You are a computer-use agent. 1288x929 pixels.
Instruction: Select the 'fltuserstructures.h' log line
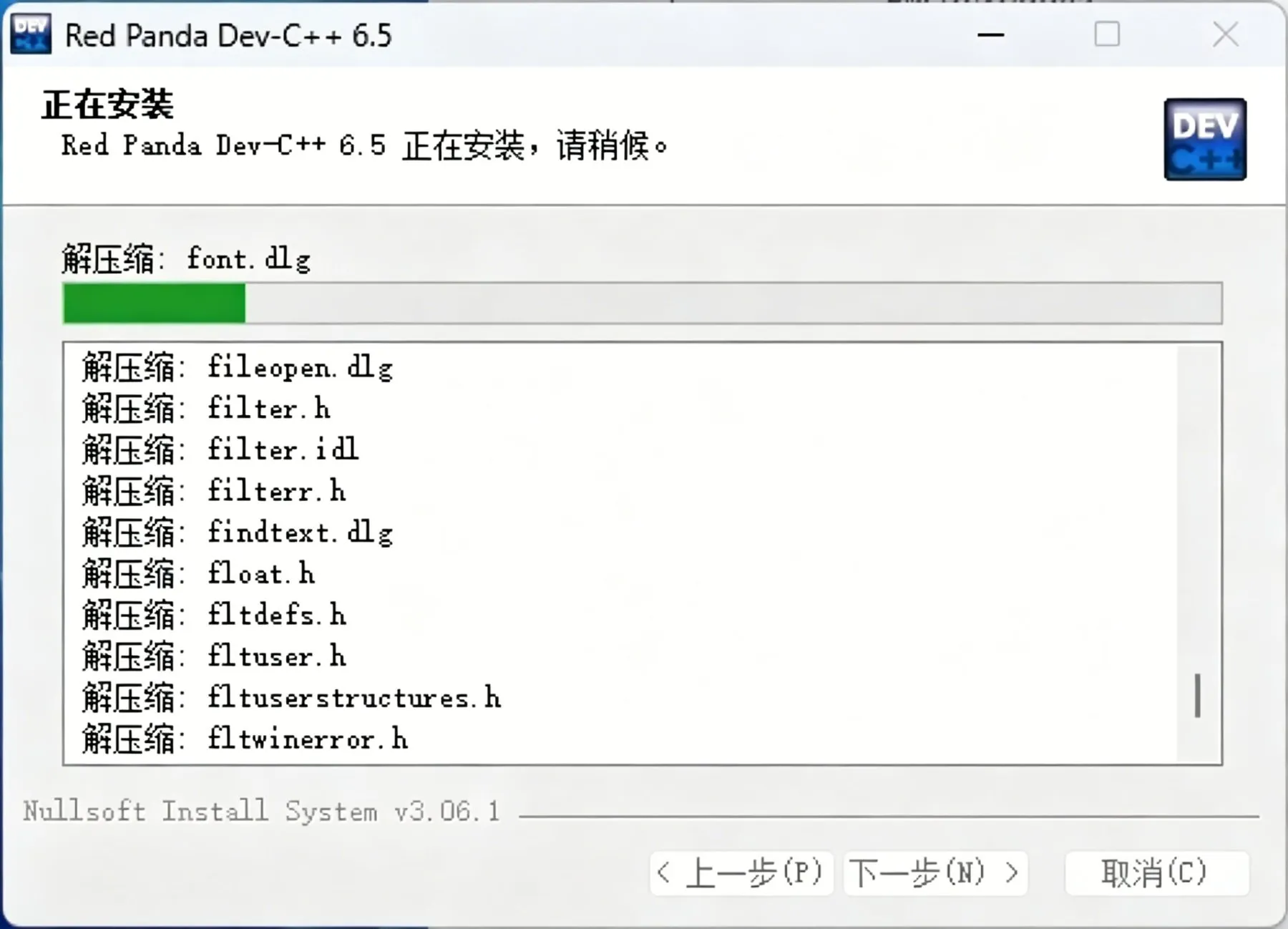(x=292, y=698)
